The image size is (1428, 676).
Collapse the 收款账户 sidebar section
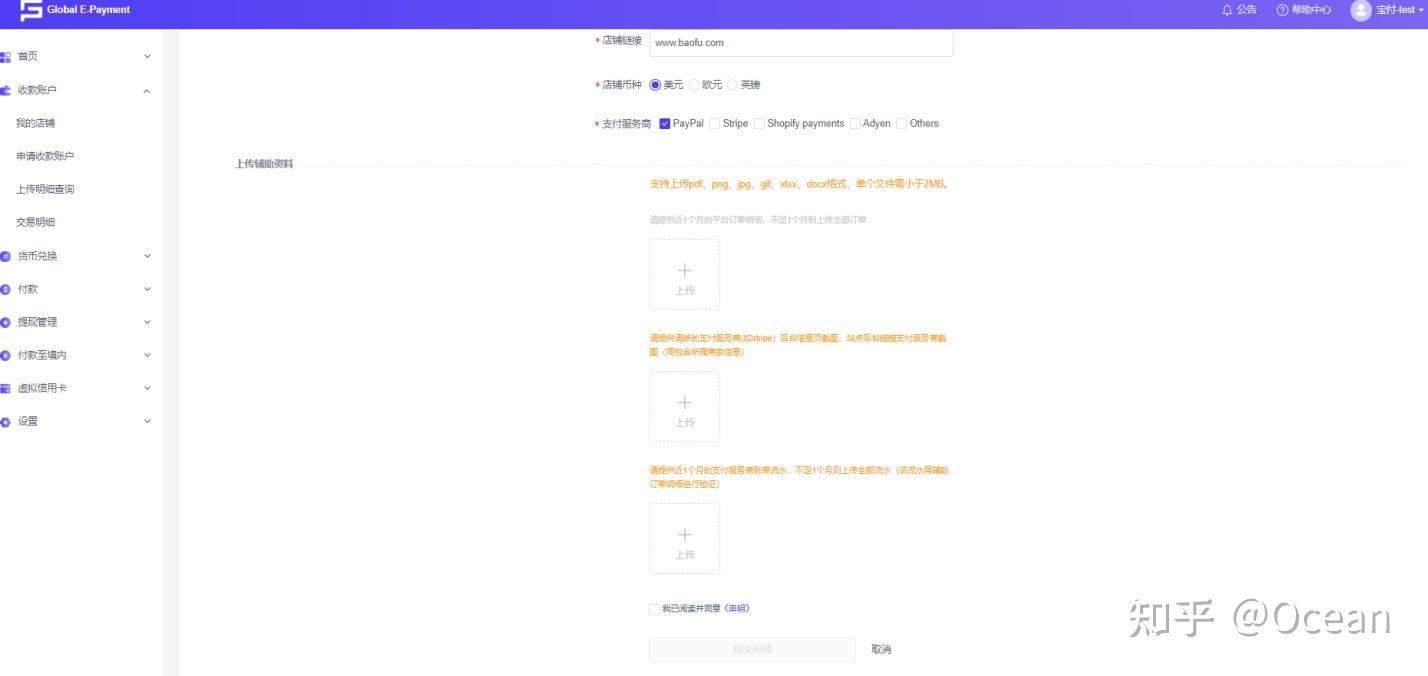pyautogui.click(x=147, y=90)
